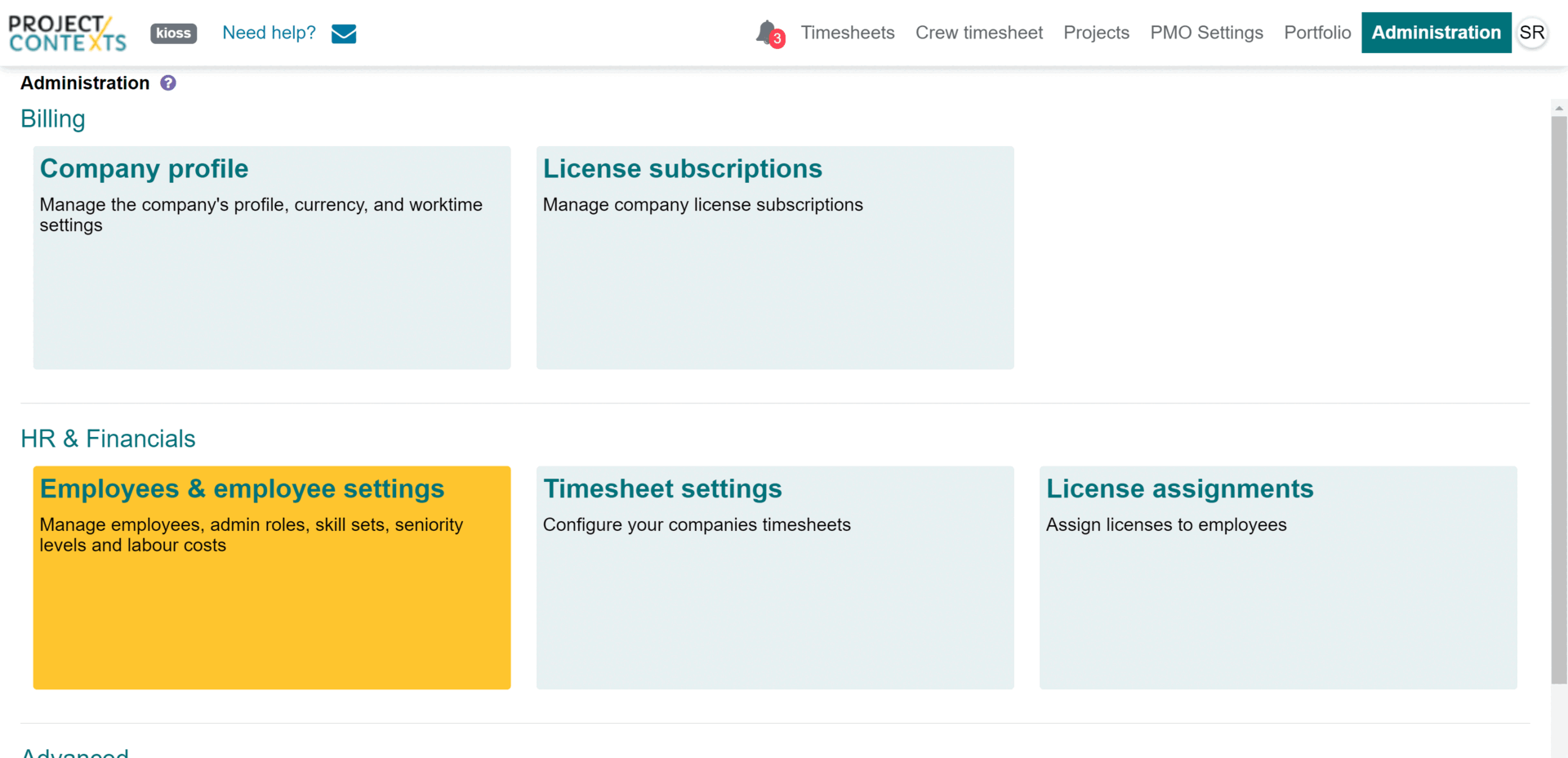
Task: Go to Timesheets in the navigation bar
Action: pyautogui.click(x=848, y=33)
